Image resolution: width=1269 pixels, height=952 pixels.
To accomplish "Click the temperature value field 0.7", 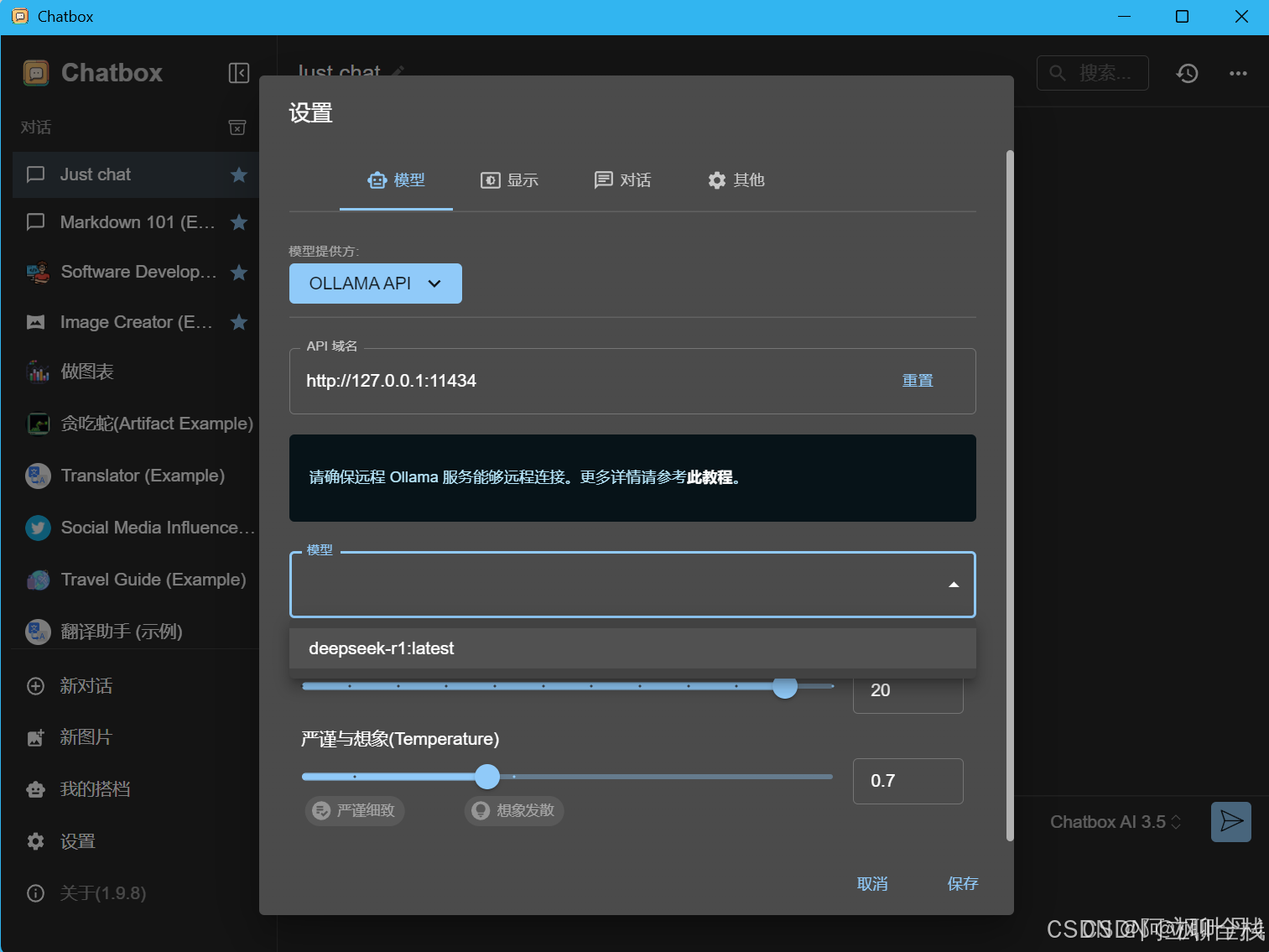I will [908, 781].
